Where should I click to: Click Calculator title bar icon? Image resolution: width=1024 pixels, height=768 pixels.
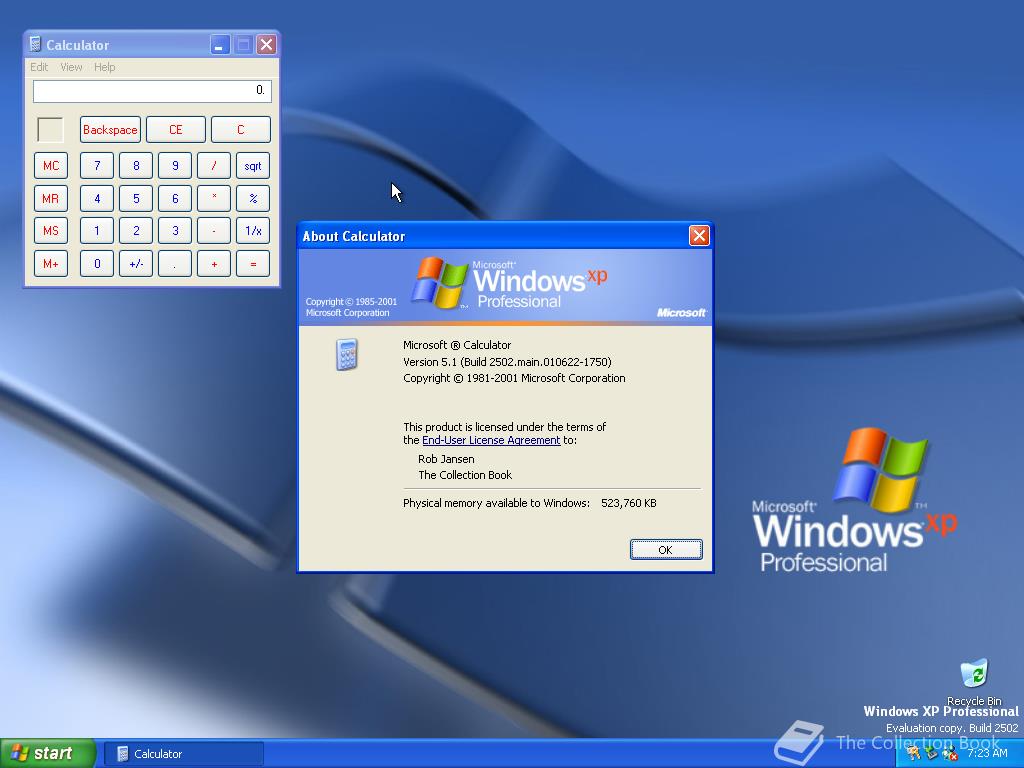point(35,44)
